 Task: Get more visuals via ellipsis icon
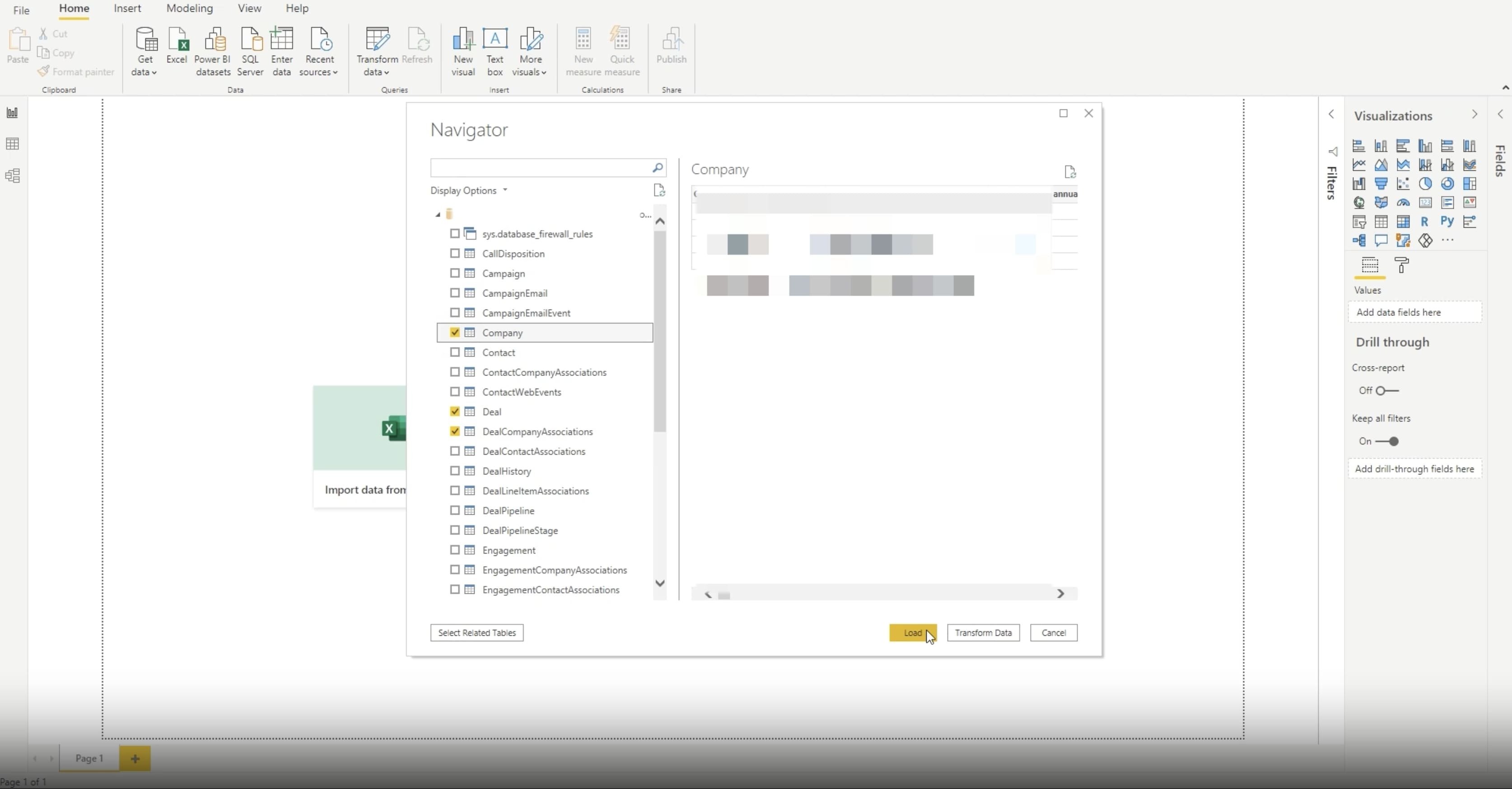pyautogui.click(x=1447, y=240)
